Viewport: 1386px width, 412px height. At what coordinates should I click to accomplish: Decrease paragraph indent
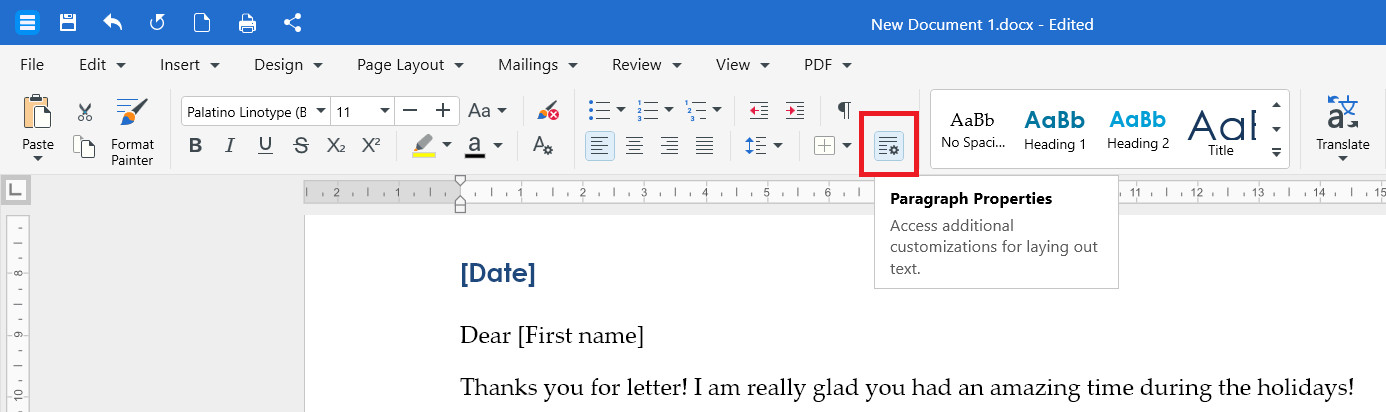(x=759, y=110)
